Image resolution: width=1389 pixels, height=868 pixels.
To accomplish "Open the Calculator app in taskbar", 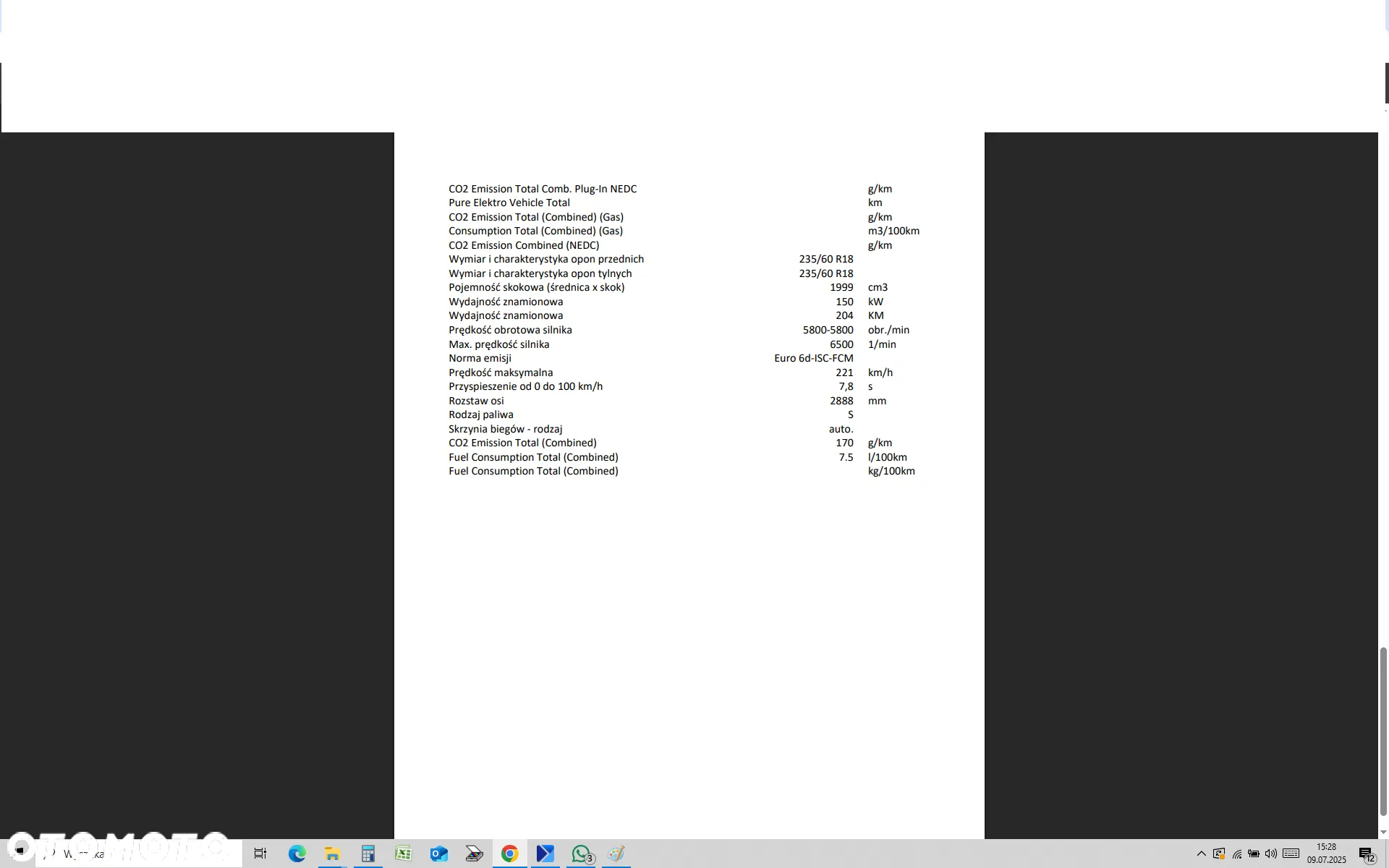I will point(368,854).
